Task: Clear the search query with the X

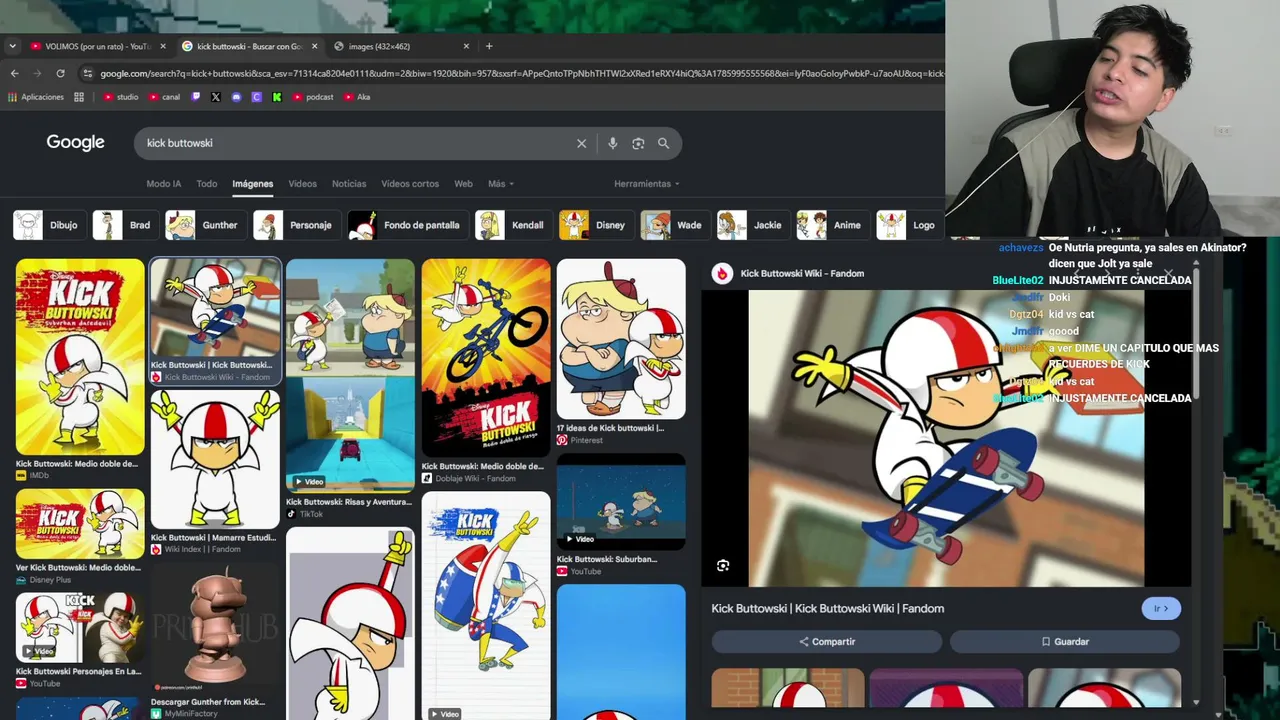Action: coord(581,143)
